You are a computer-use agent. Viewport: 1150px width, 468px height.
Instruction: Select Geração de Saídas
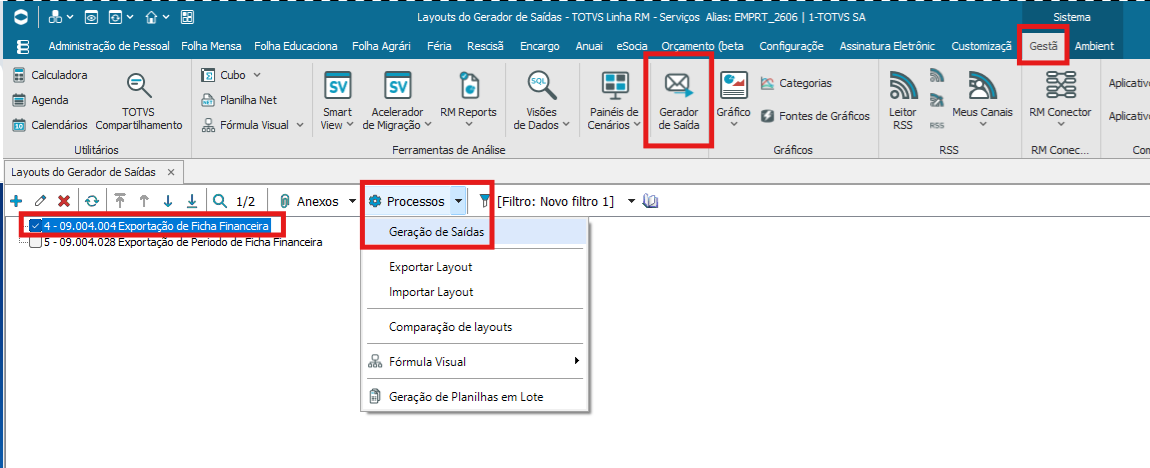pos(436,232)
